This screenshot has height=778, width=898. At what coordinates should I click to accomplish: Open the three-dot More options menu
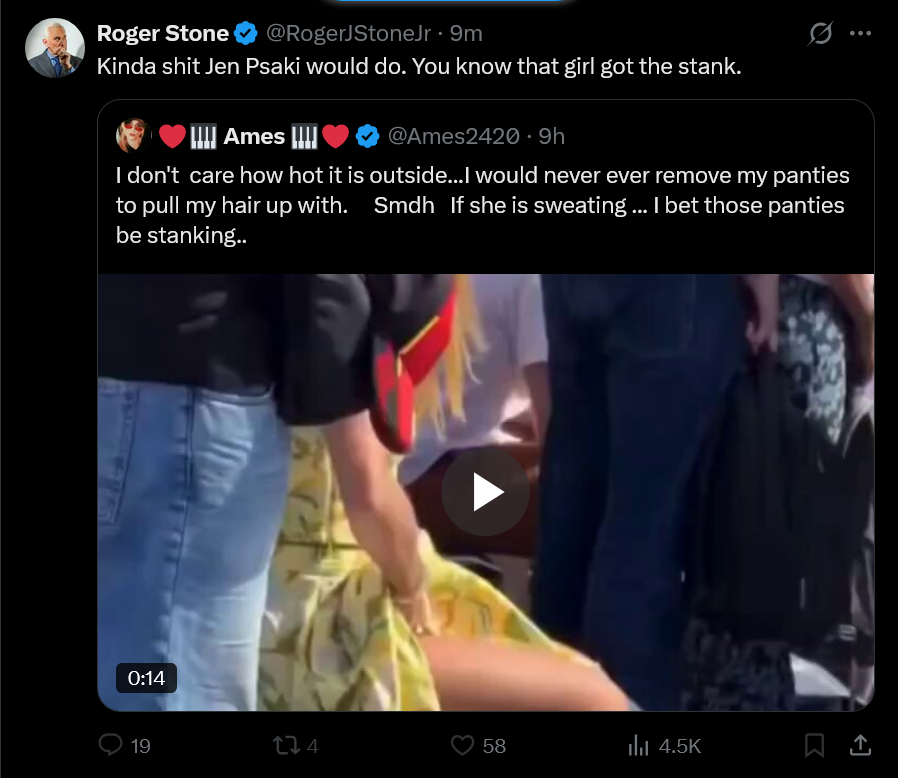(x=860, y=33)
